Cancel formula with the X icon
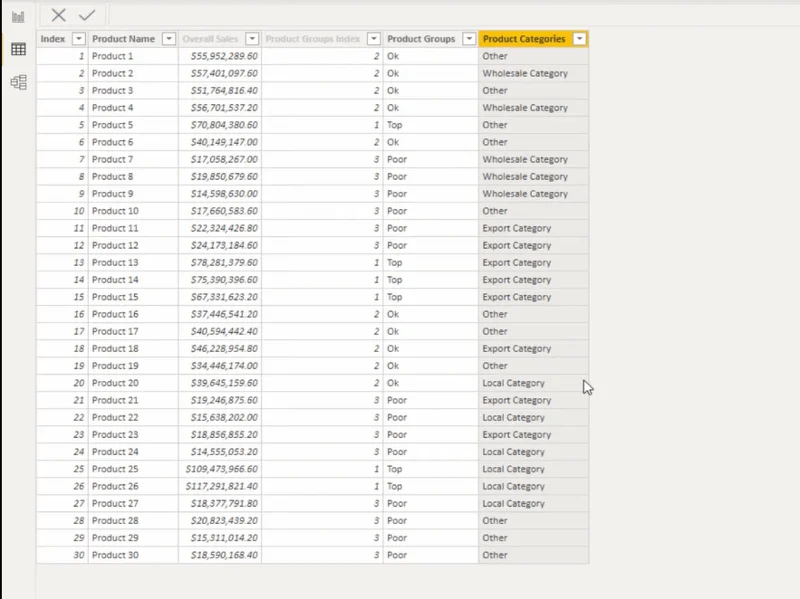 pos(59,15)
